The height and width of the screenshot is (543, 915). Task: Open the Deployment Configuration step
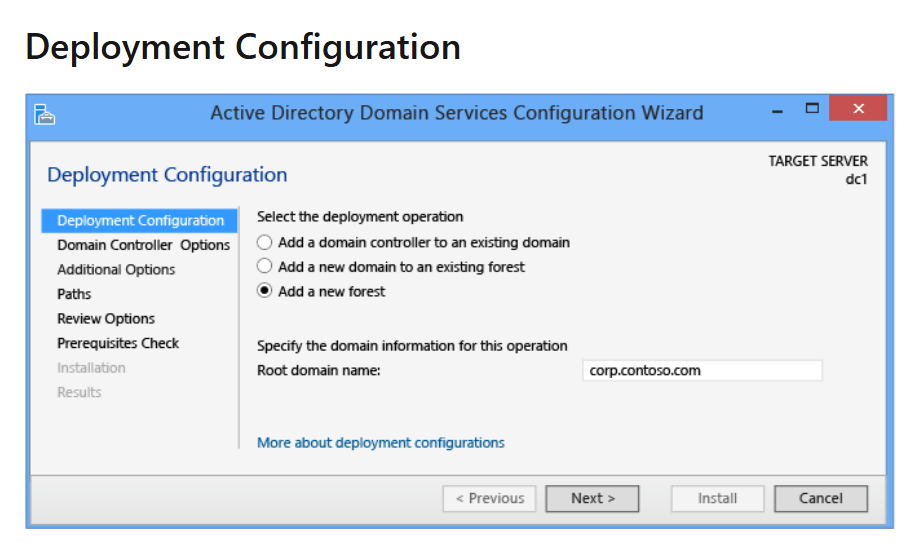click(x=139, y=220)
